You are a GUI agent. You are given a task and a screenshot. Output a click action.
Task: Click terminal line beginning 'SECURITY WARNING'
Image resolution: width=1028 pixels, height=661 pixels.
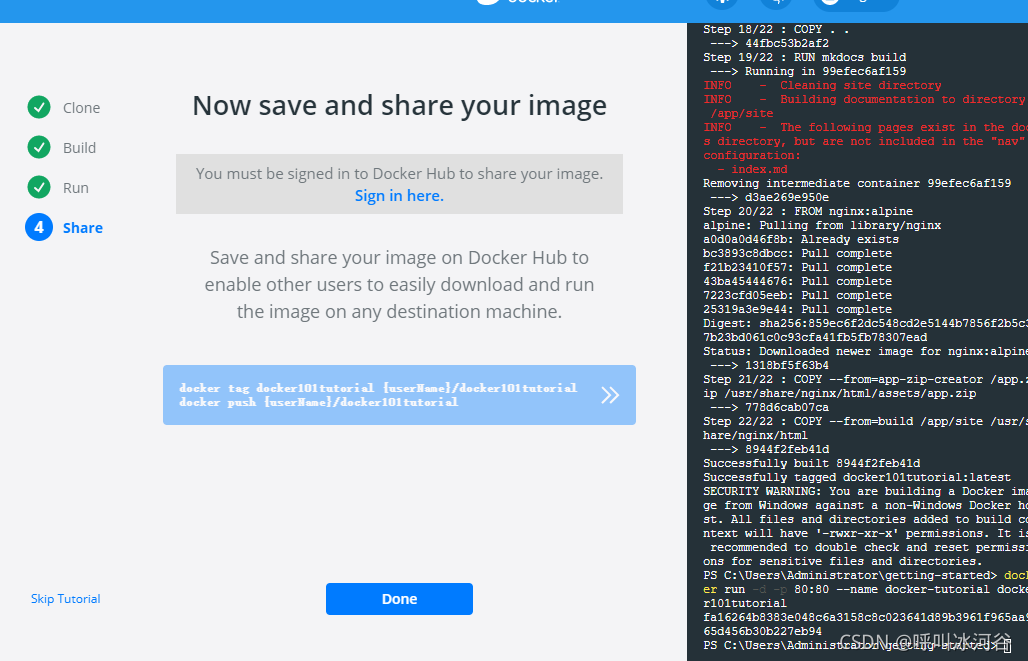(865, 491)
